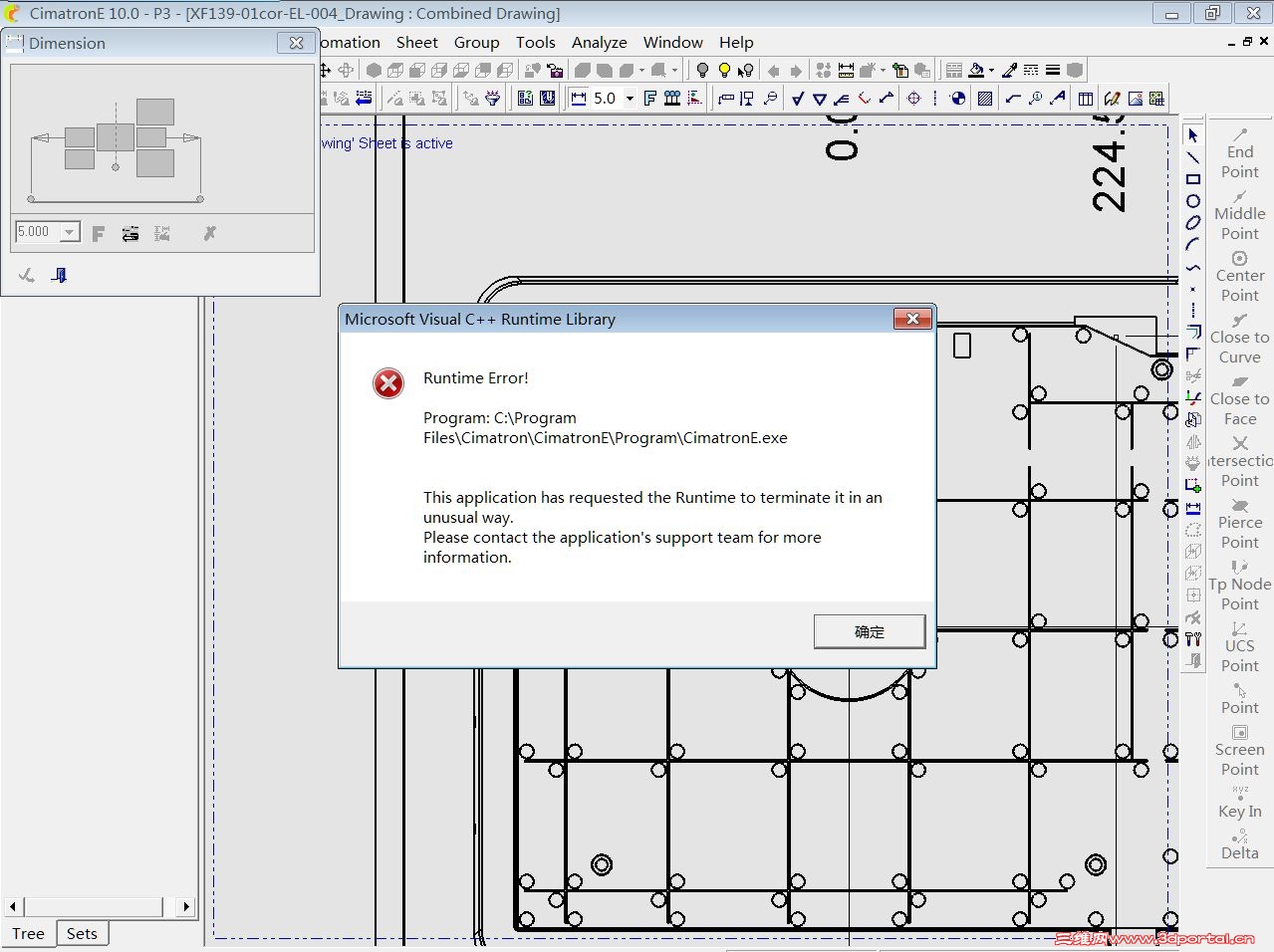This screenshot has width=1274, height=952.
Task: Close the Dimension panel
Action: click(296, 43)
